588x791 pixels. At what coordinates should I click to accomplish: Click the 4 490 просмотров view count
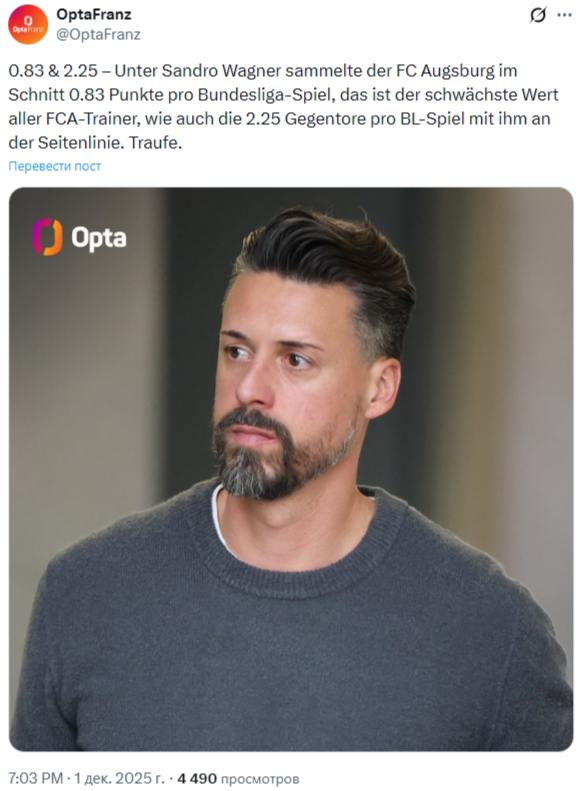tap(238, 778)
